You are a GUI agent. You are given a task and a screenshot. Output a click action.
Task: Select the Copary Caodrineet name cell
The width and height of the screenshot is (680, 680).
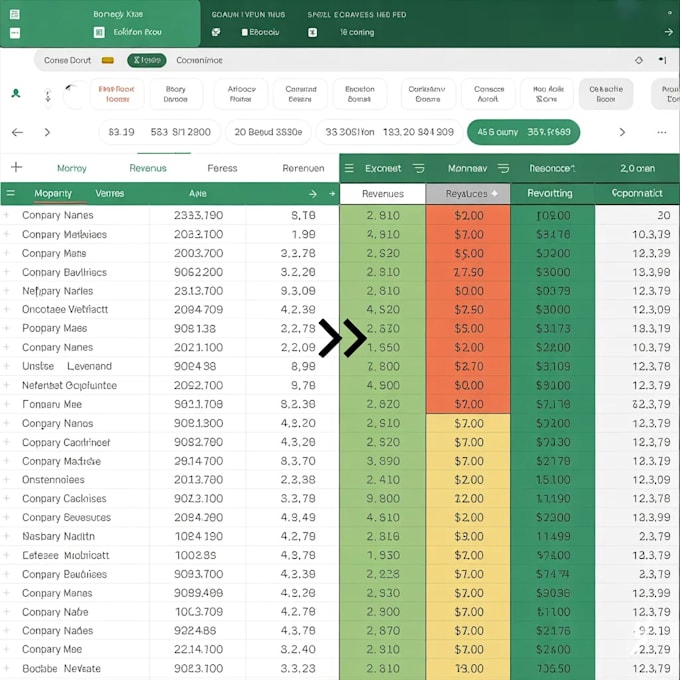pyautogui.click(x=66, y=442)
